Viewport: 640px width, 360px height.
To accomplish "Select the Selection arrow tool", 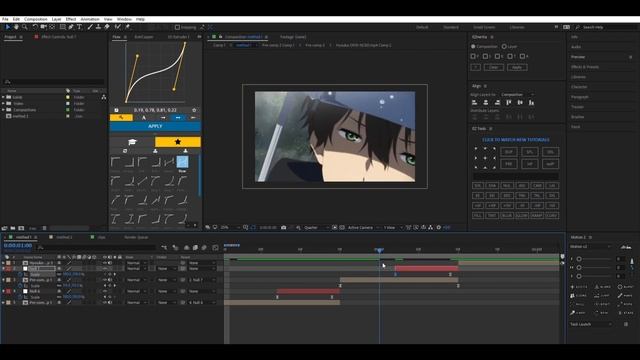I will 8,27.
